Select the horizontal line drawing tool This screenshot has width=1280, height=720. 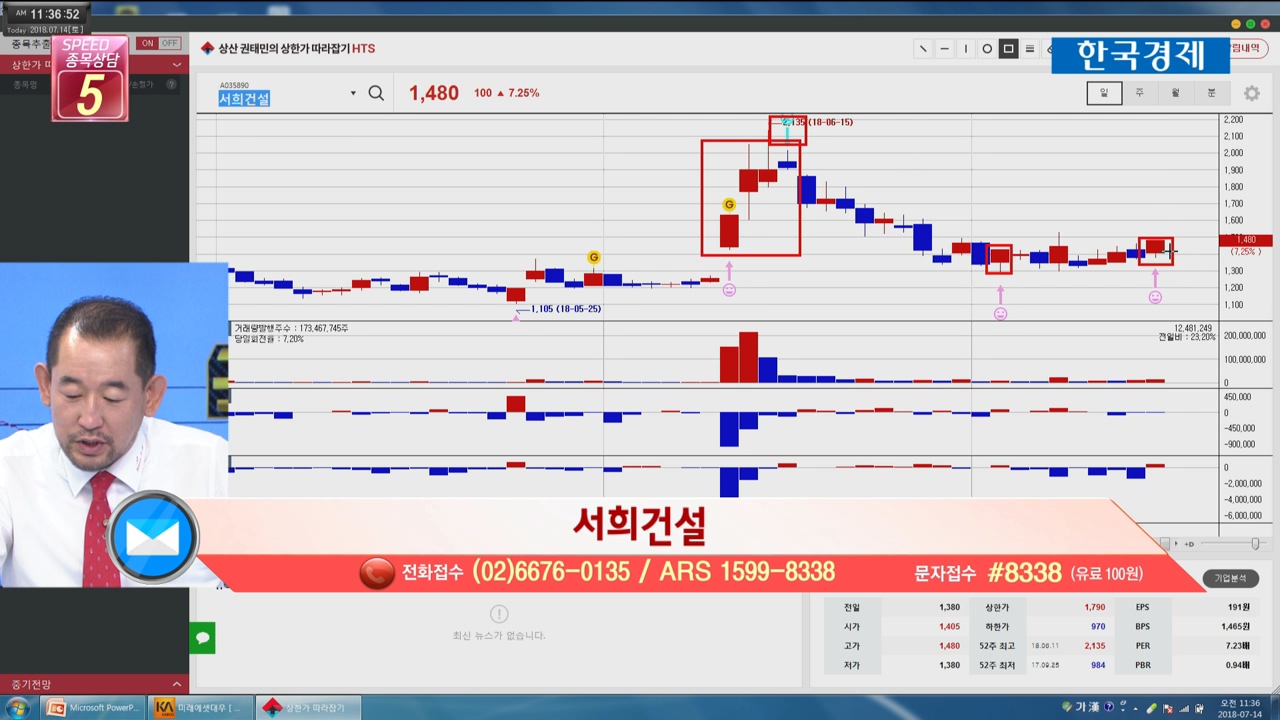point(945,49)
